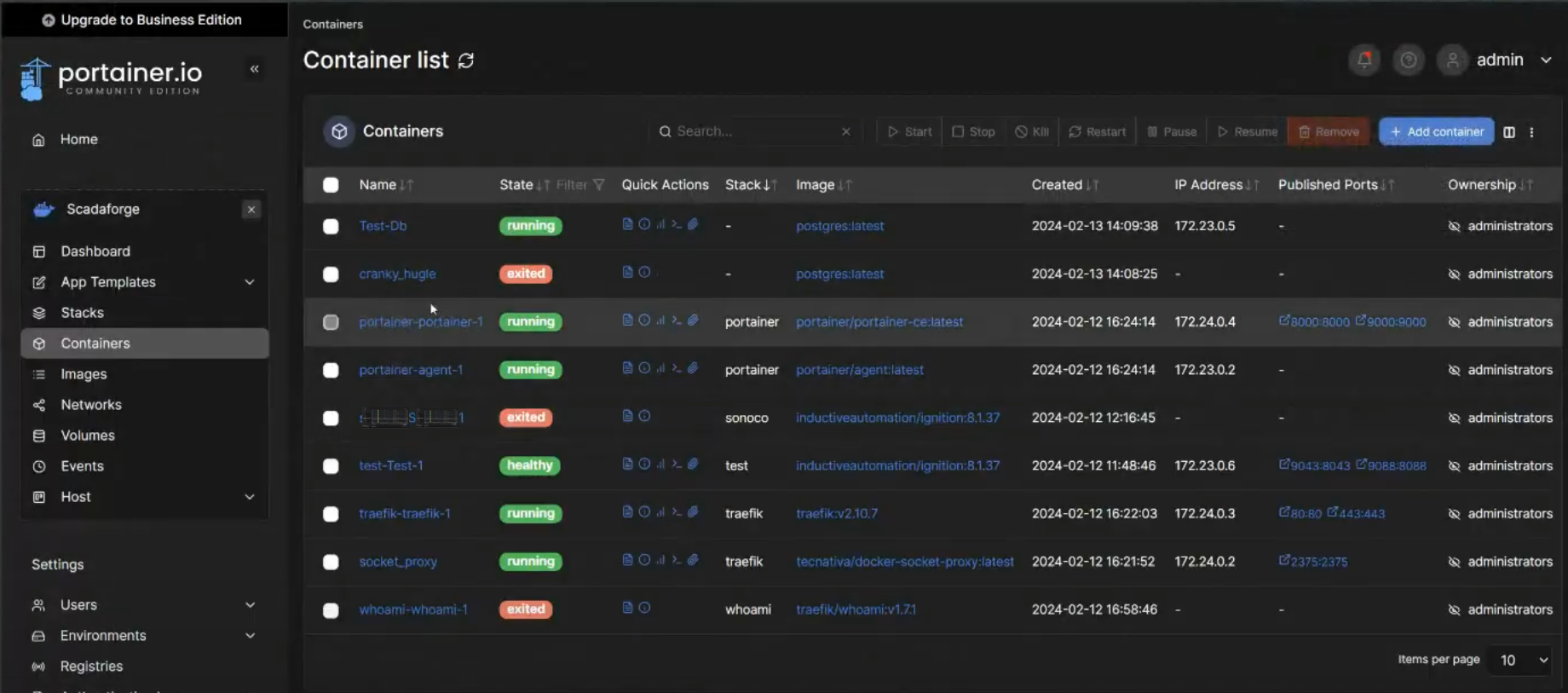The height and width of the screenshot is (693, 1568).
Task: Click the admin user avatar icon
Action: pyautogui.click(x=1452, y=60)
